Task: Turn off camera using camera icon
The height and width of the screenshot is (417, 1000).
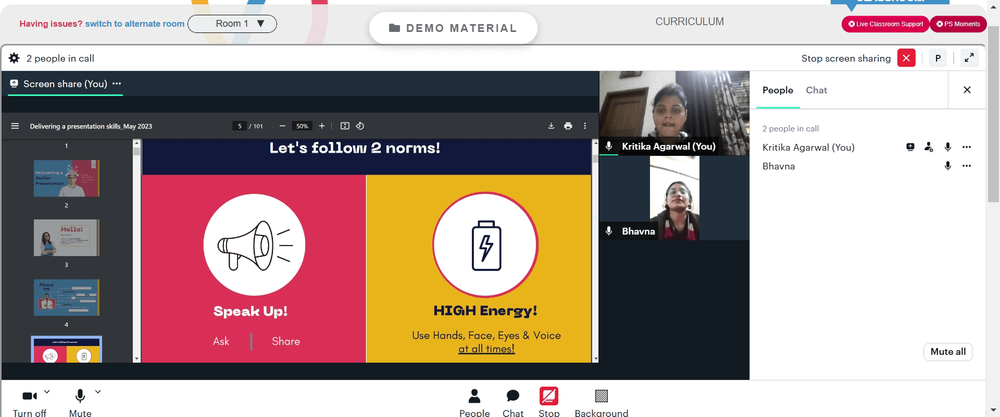Action: coord(29,397)
